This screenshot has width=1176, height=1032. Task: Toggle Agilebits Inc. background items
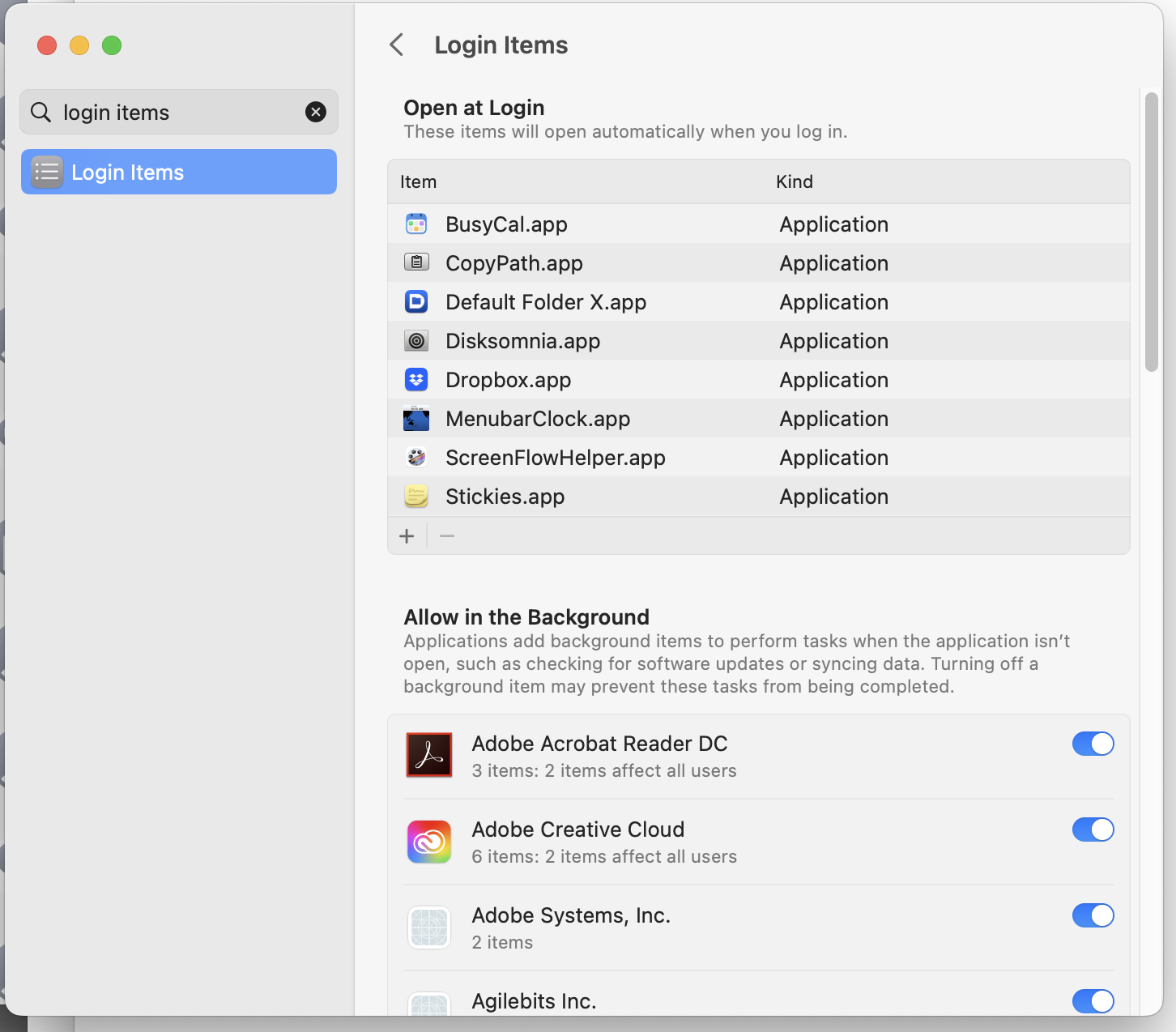point(1093,1001)
